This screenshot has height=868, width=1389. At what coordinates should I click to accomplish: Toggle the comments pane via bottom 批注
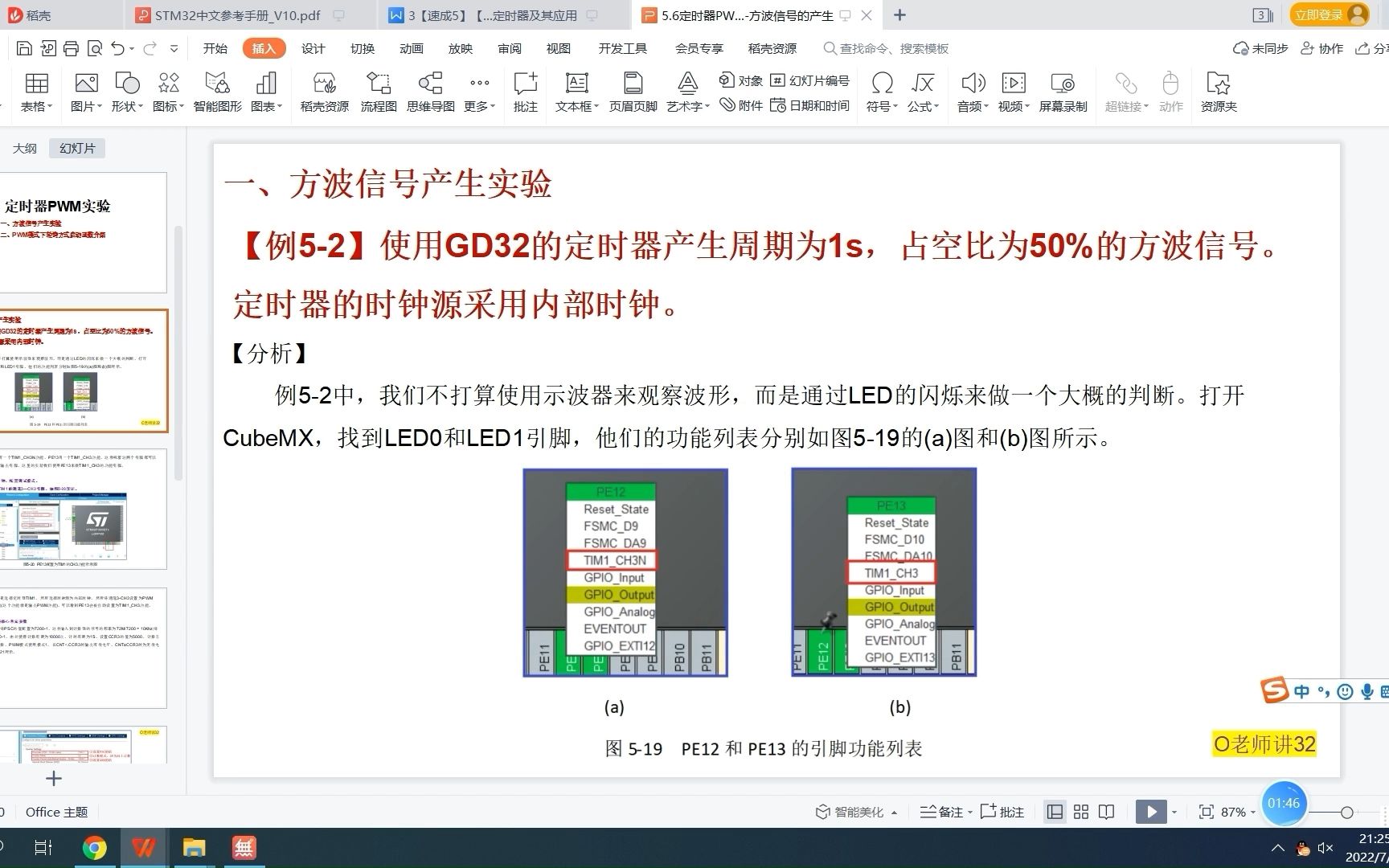tap(1002, 812)
